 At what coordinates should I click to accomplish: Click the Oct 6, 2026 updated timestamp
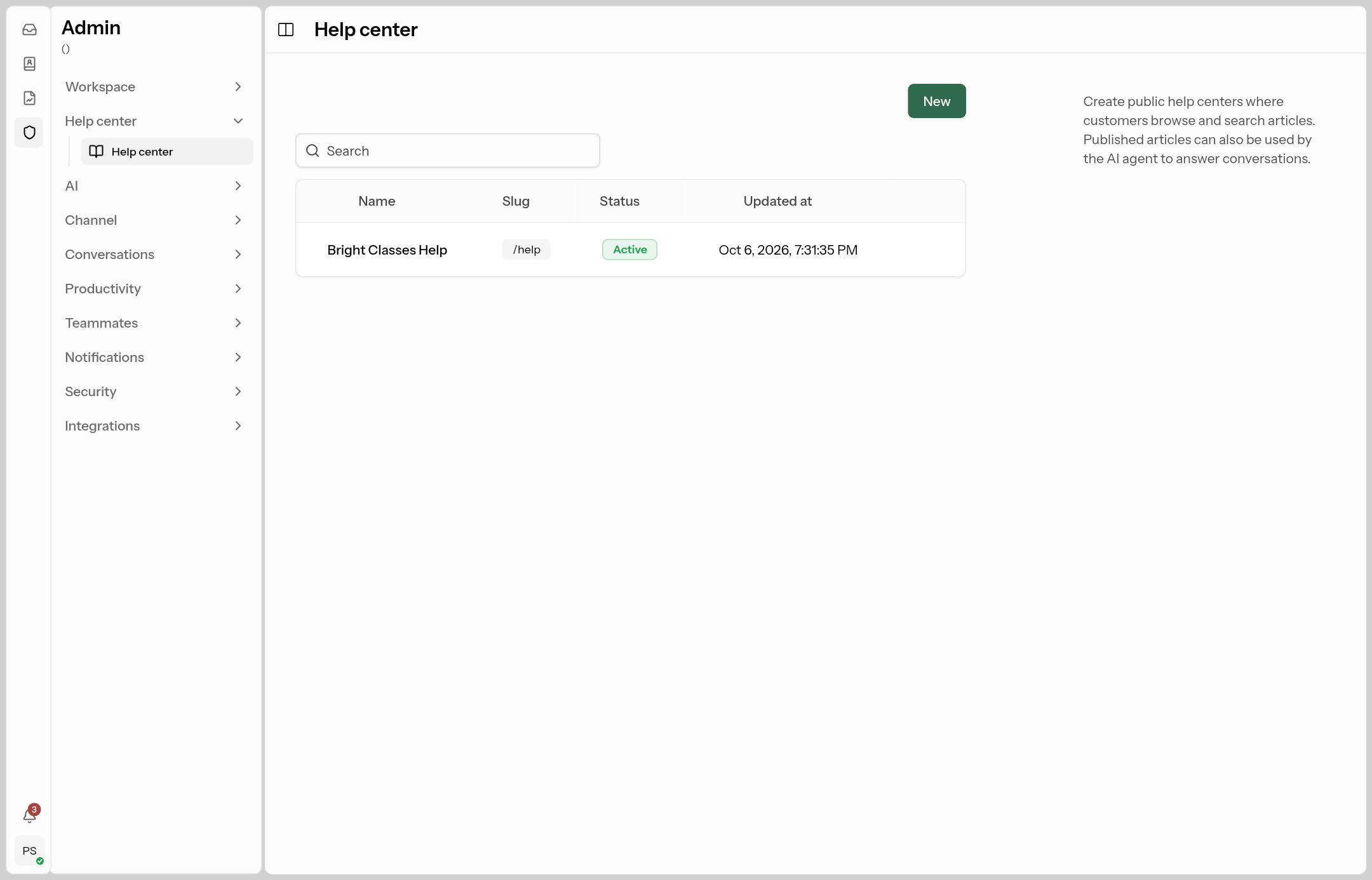point(788,250)
